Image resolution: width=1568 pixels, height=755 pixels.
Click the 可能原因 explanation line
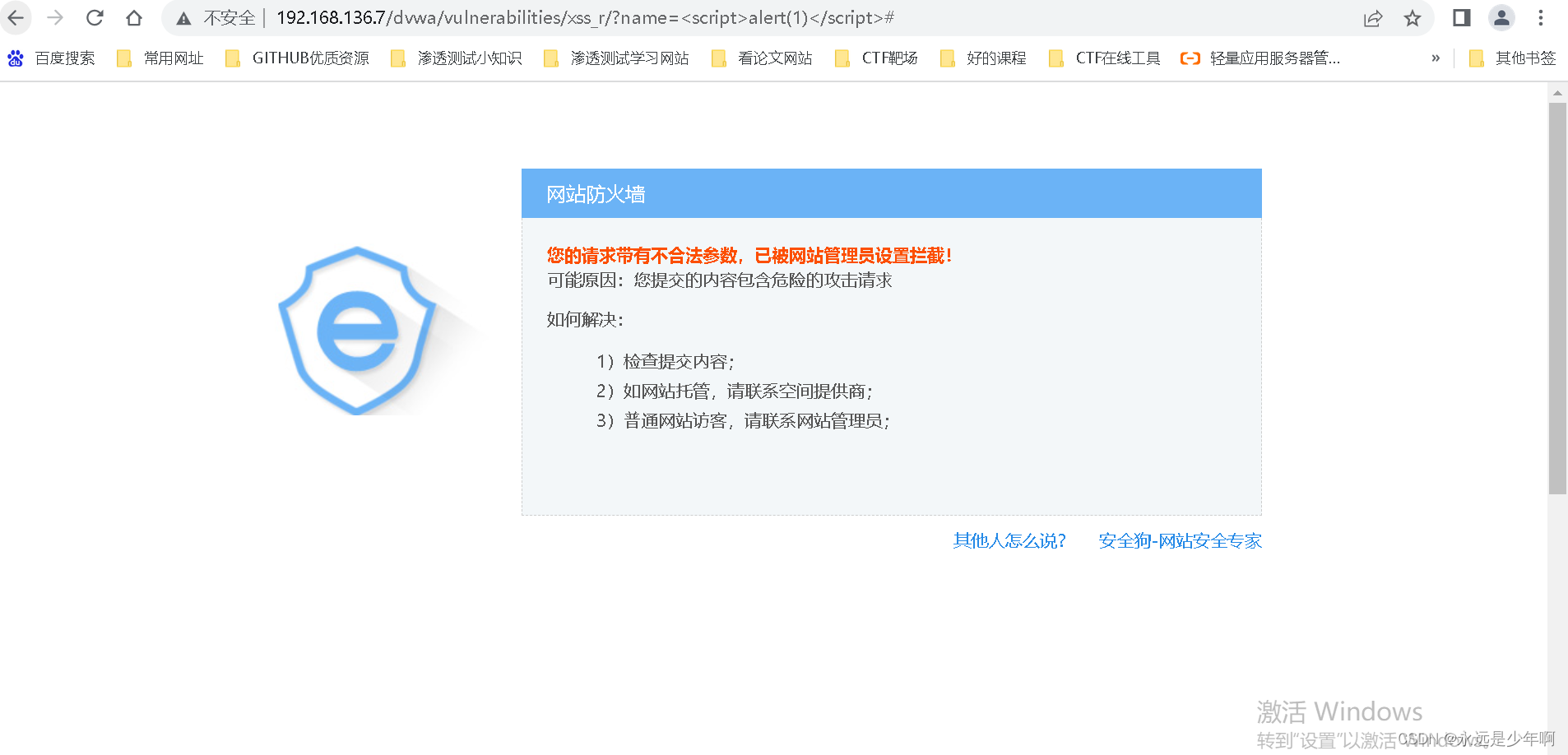720,280
